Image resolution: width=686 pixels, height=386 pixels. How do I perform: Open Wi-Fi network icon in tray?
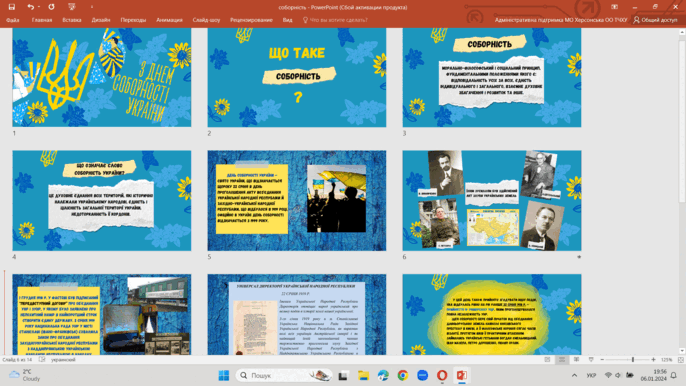(608, 375)
